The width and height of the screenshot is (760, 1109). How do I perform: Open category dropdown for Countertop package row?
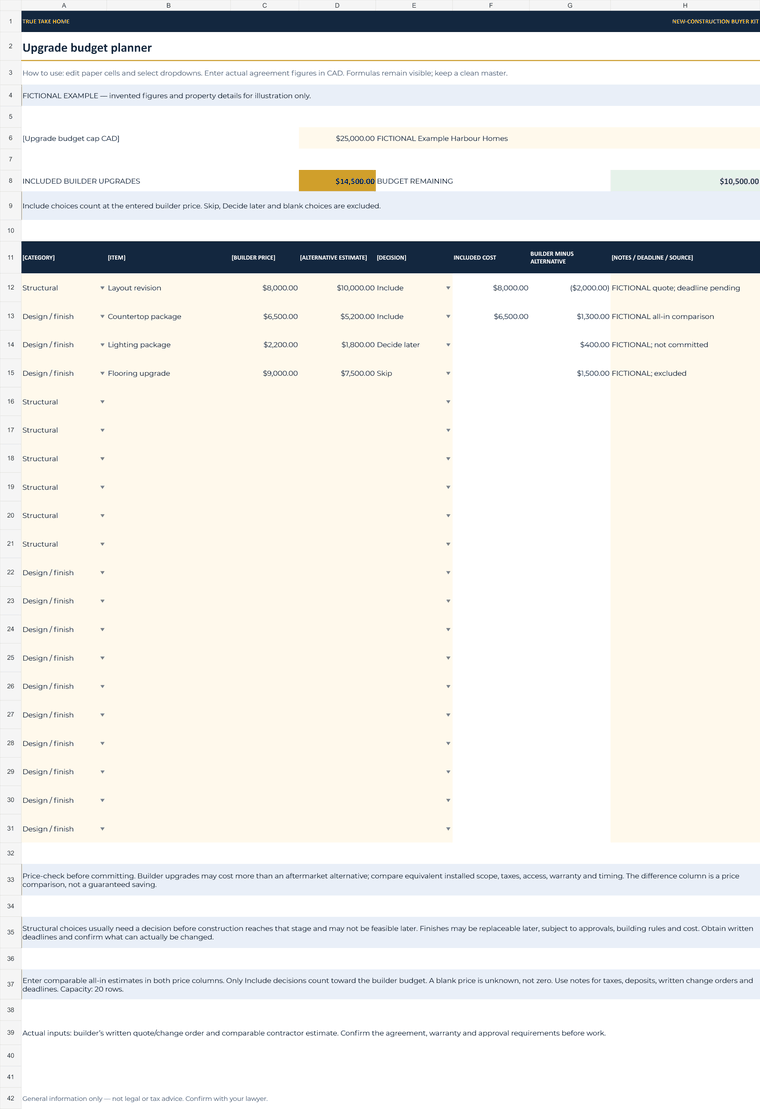click(x=102, y=316)
